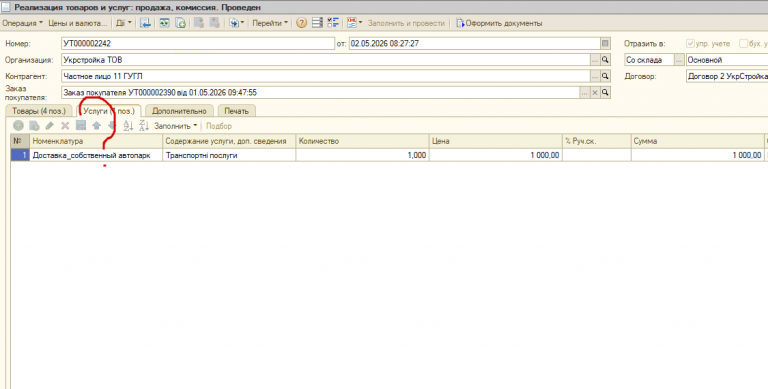Click the copy document with plus icon
Viewport: 768px width, 389px height.
pos(181,23)
